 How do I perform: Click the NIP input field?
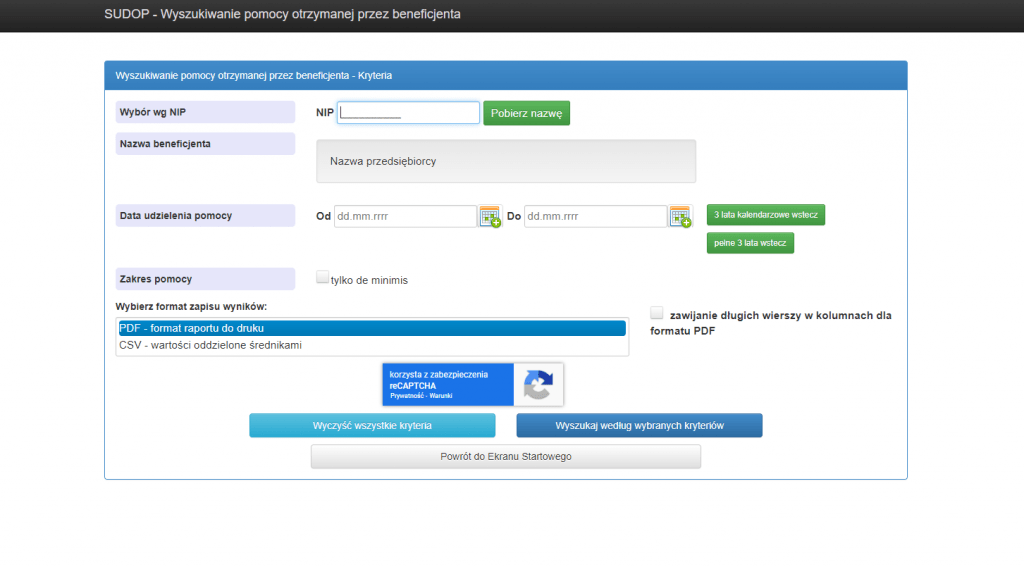click(408, 113)
